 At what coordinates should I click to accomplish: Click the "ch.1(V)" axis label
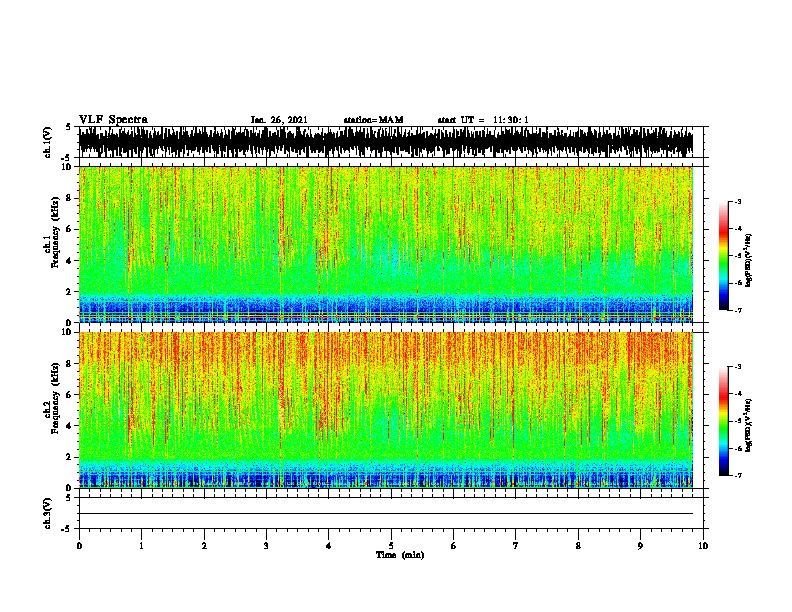(x=47, y=142)
